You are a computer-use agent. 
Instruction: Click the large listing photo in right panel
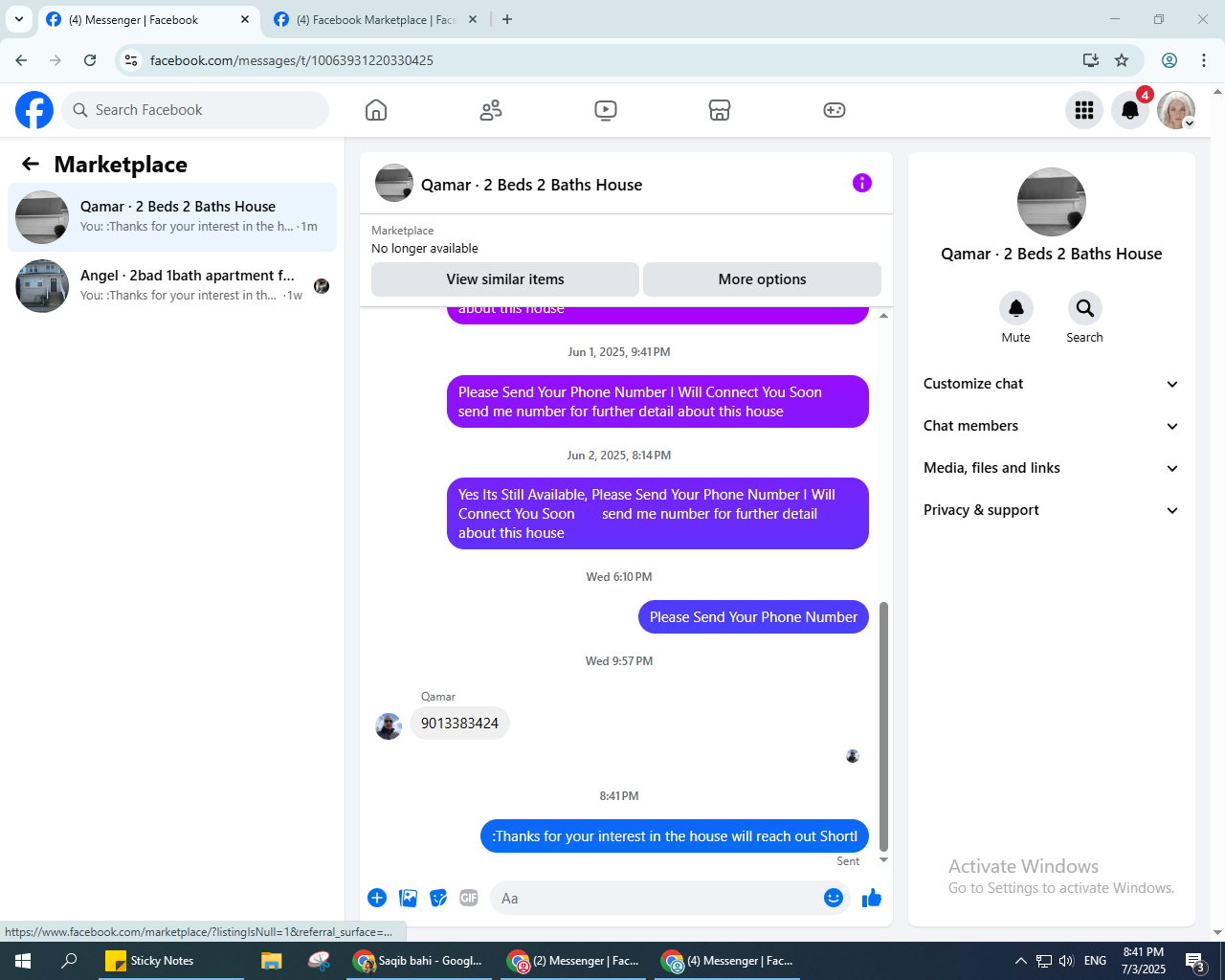pos(1052,202)
